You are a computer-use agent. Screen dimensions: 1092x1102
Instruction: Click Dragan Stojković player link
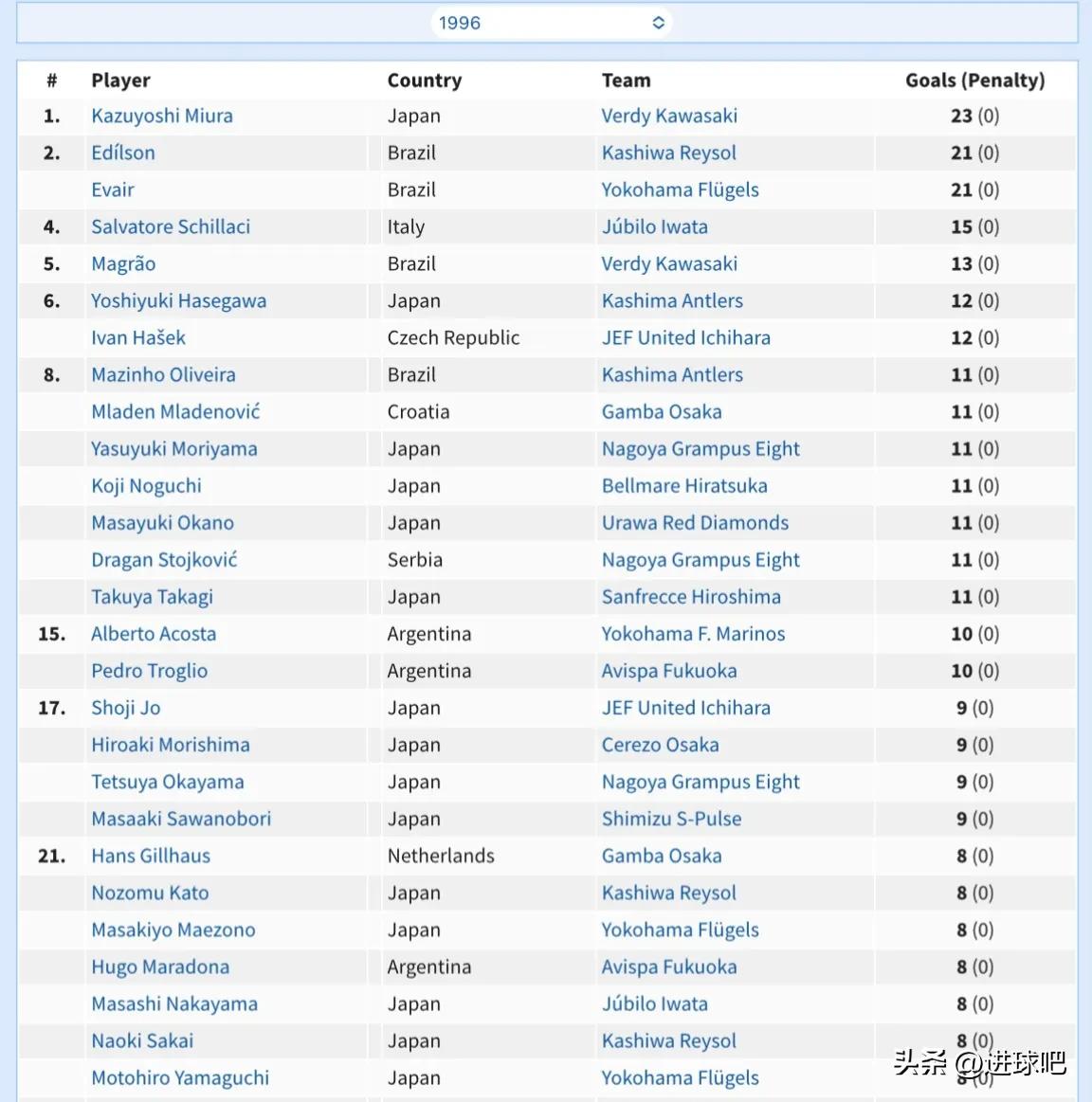(x=164, y=560)
